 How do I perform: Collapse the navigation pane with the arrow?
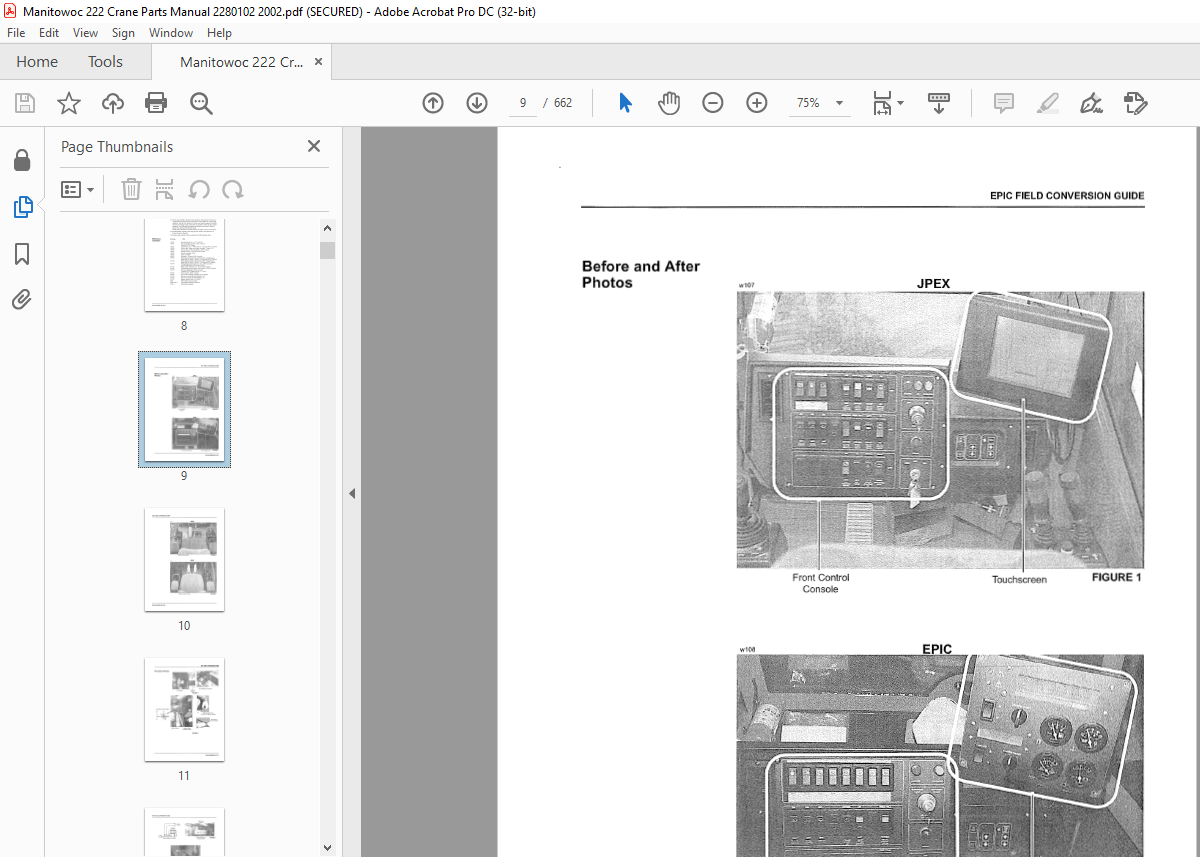click(352, 493)
